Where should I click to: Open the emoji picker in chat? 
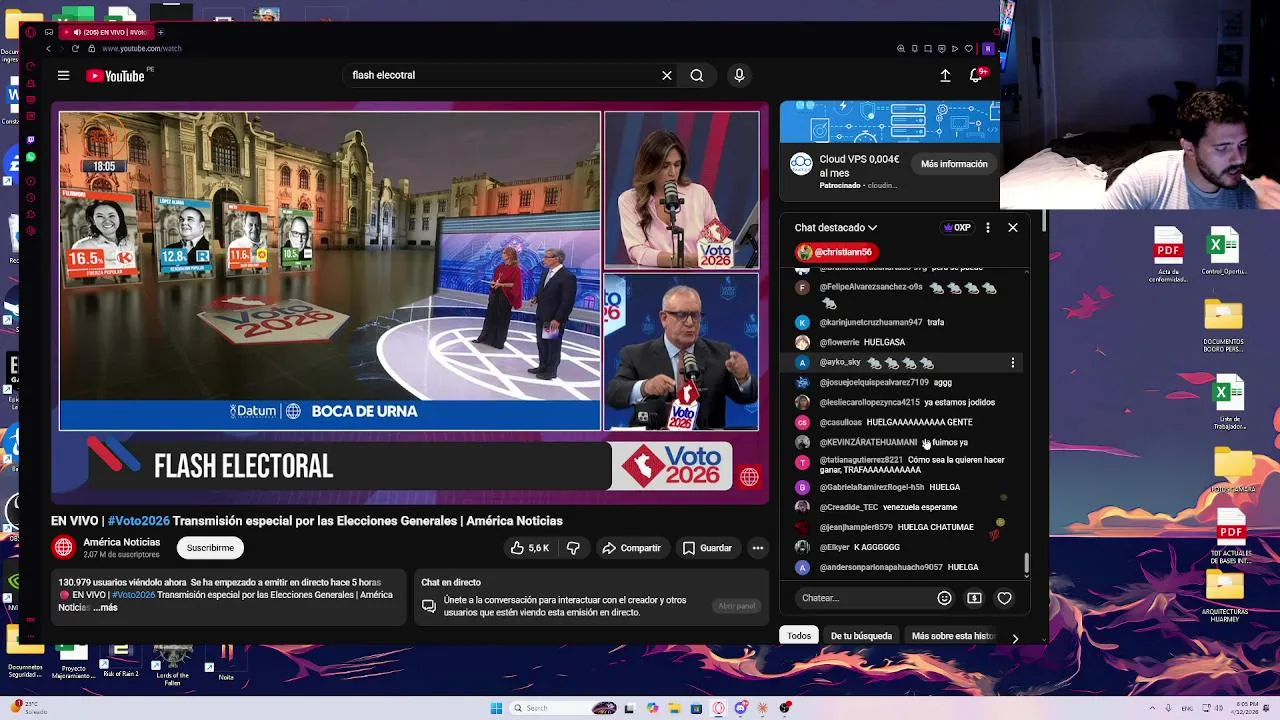(944, 598)
